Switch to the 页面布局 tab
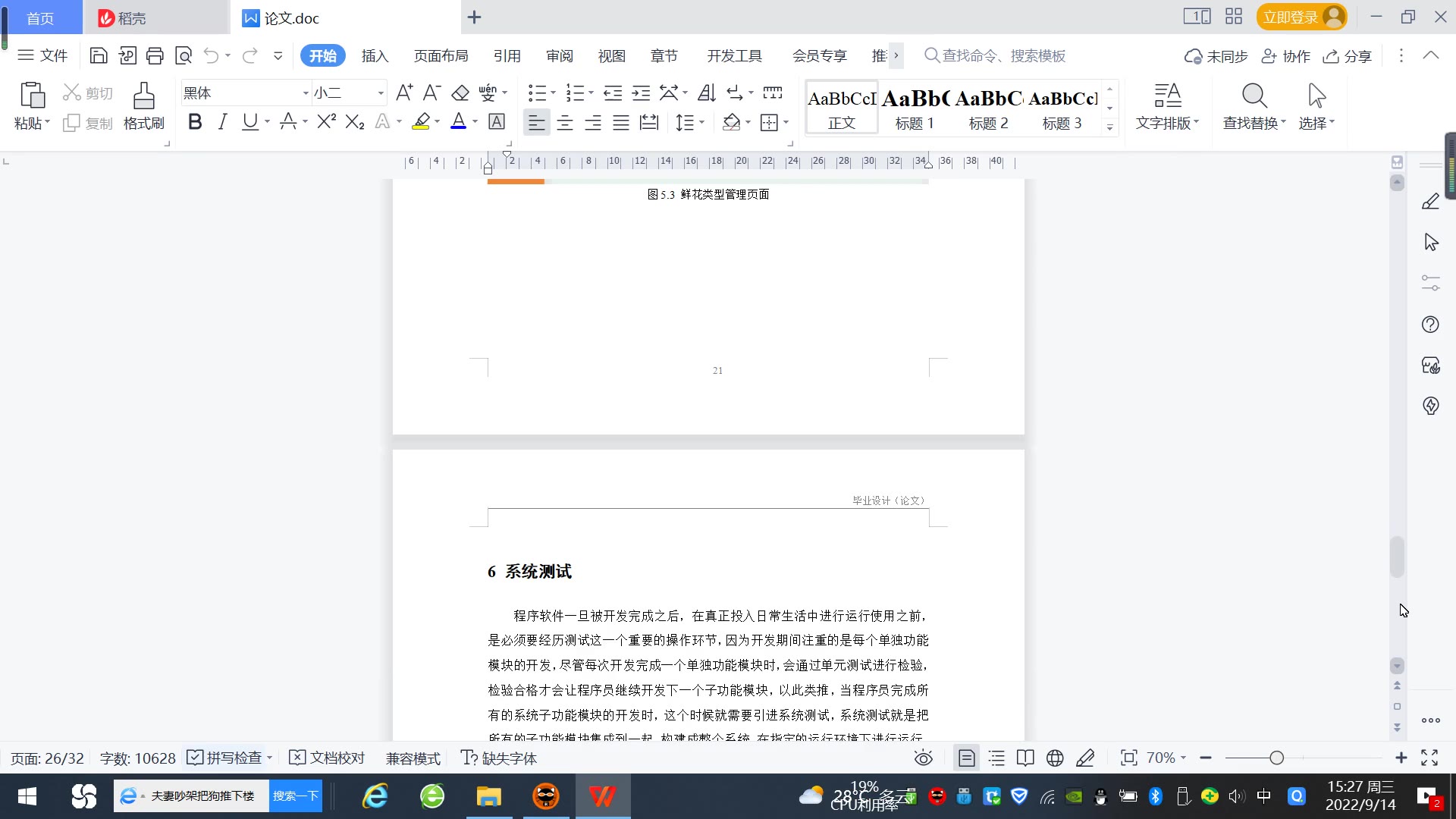The image size is (1456, 819). [441, 56]
